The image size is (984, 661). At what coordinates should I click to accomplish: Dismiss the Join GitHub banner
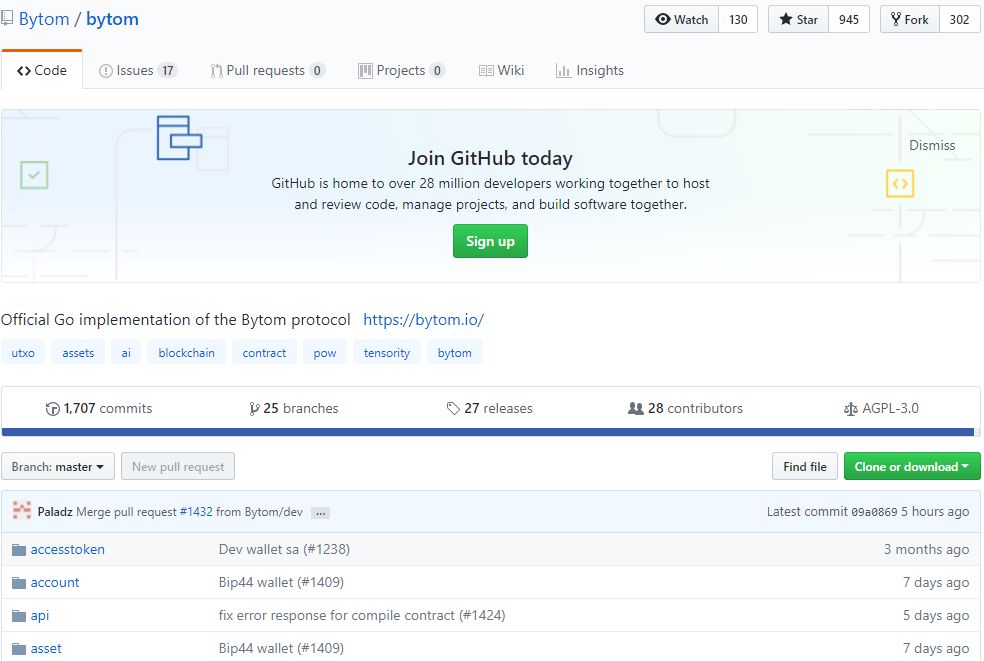(932, 146)
